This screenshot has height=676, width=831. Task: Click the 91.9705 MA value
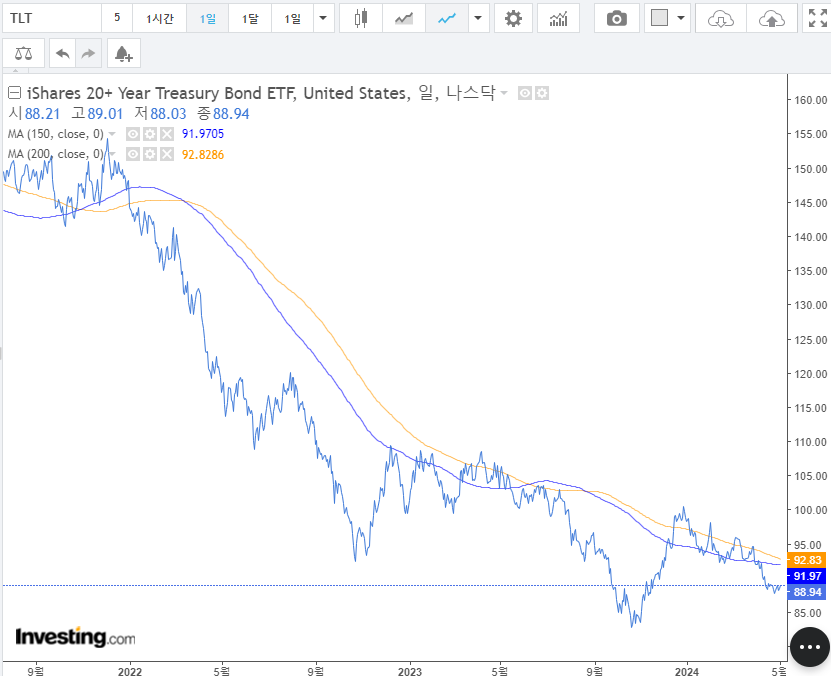(203, 134)
